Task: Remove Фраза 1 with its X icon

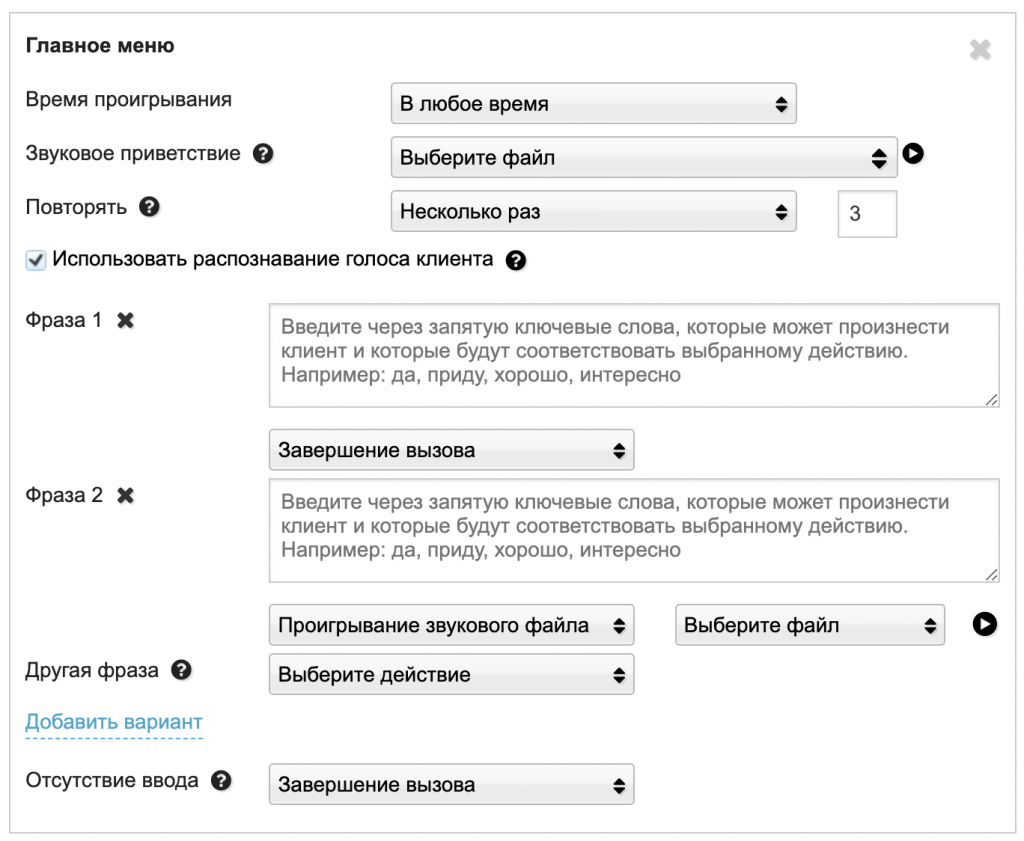Action: click(125, 321)
